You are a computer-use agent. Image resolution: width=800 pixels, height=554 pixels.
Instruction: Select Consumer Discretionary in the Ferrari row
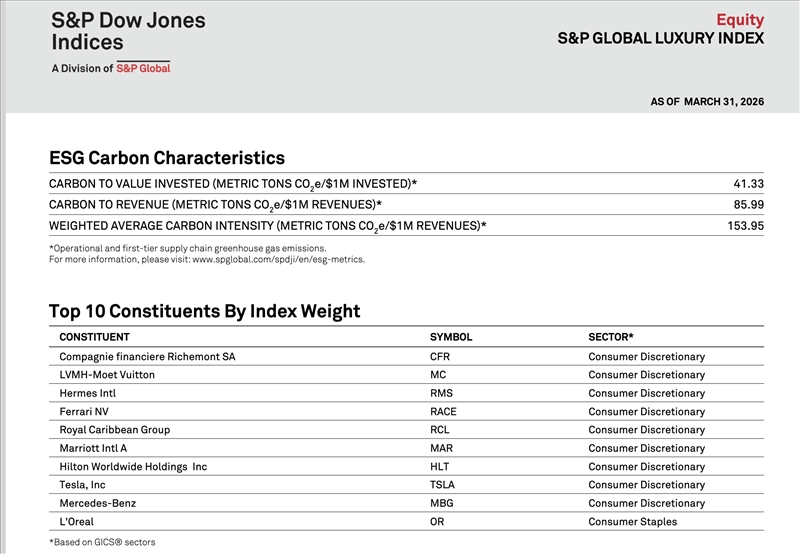[646, 412]
